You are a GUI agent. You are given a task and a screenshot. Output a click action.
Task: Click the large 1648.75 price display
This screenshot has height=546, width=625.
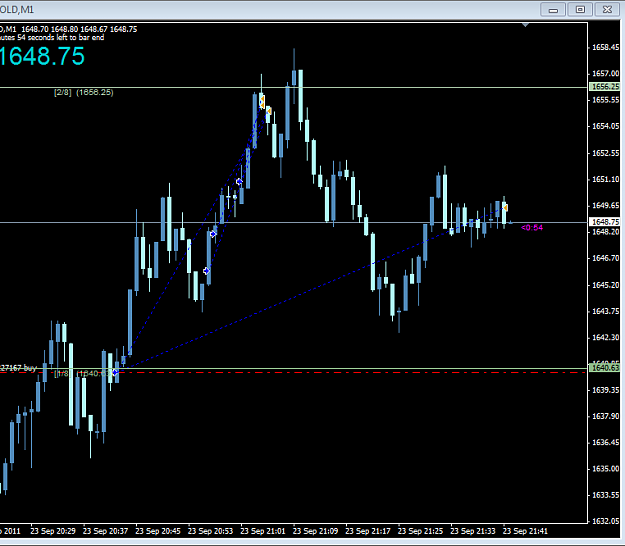pos(42,56)
